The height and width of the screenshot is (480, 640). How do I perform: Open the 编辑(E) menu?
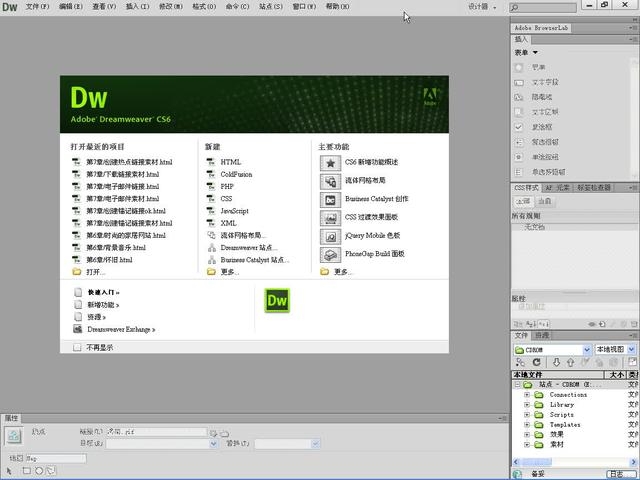click(x=71, y=7)
